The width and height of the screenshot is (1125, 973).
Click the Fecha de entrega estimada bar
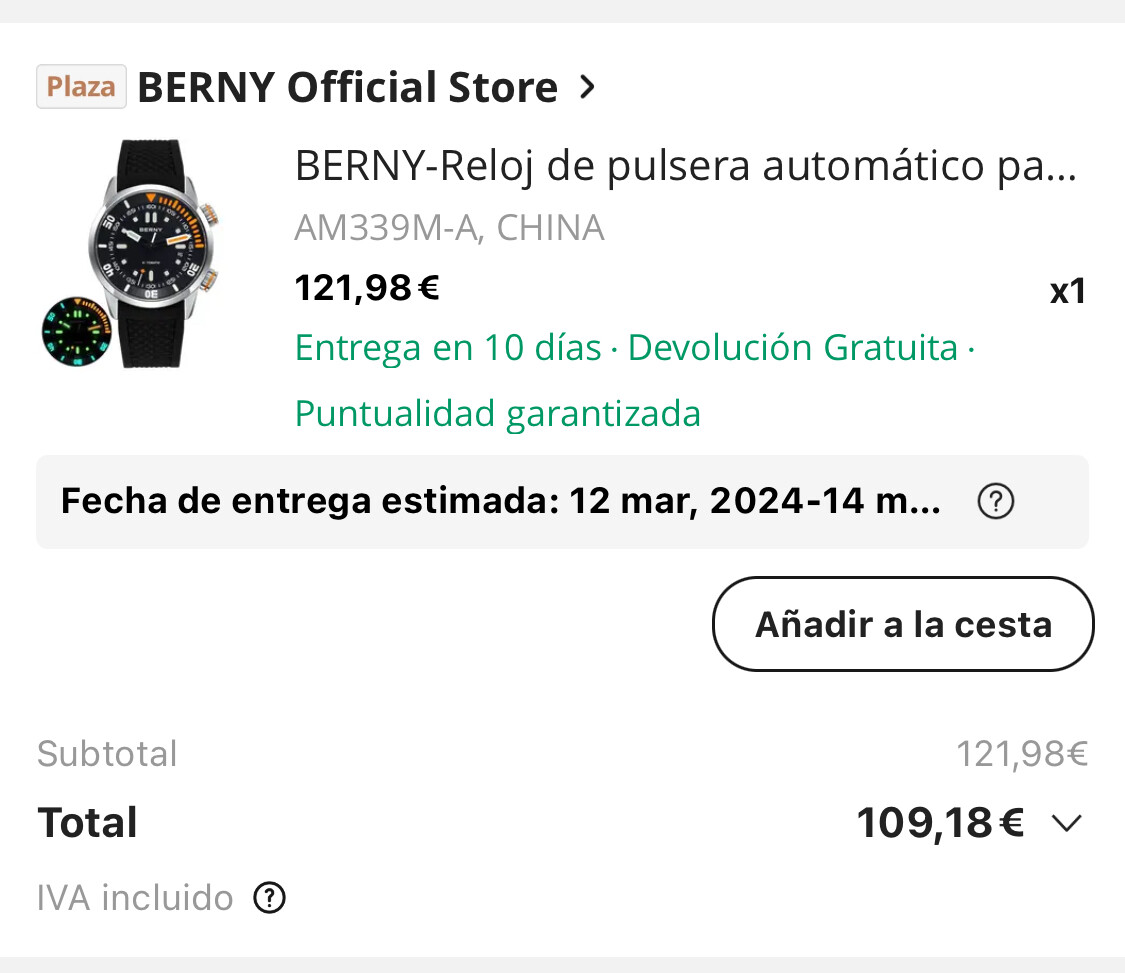point(500,501)
